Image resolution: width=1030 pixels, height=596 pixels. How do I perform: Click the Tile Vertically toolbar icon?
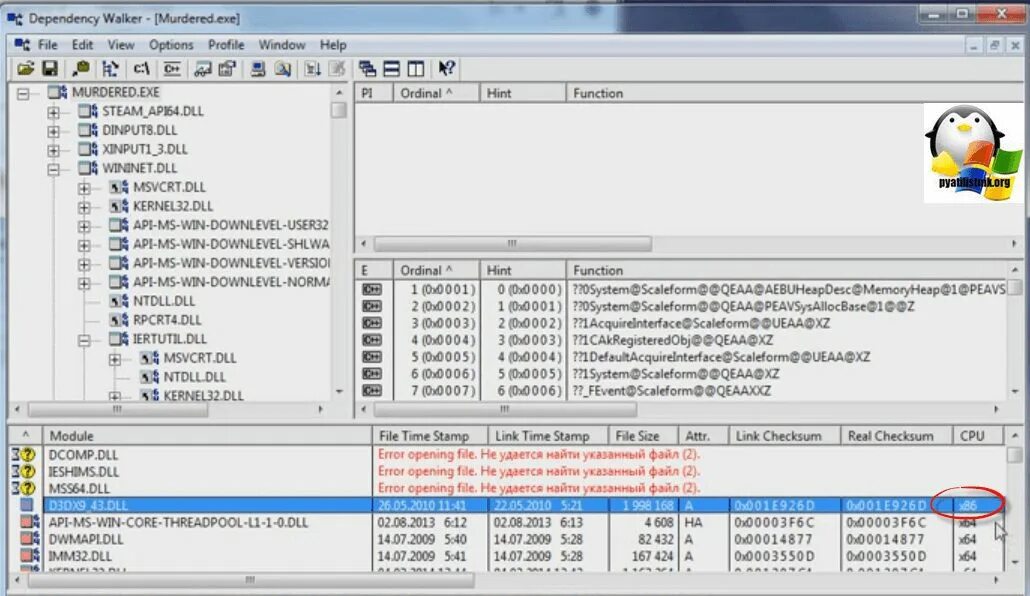click(x=416, y=68)
